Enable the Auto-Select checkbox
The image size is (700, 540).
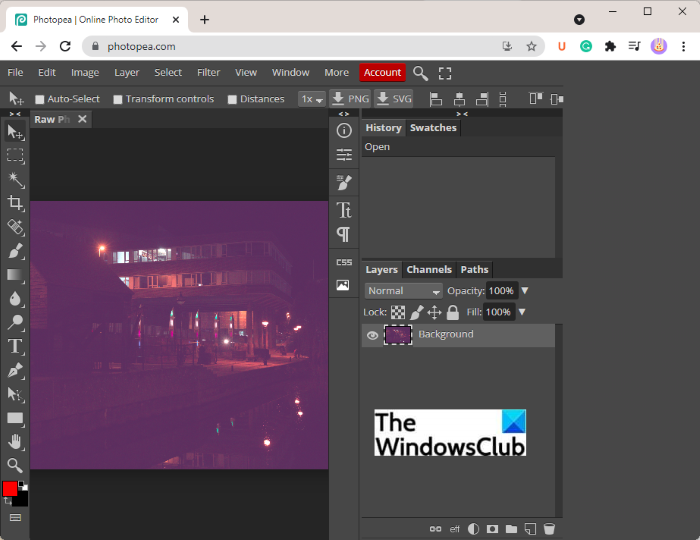click(40, 99)
